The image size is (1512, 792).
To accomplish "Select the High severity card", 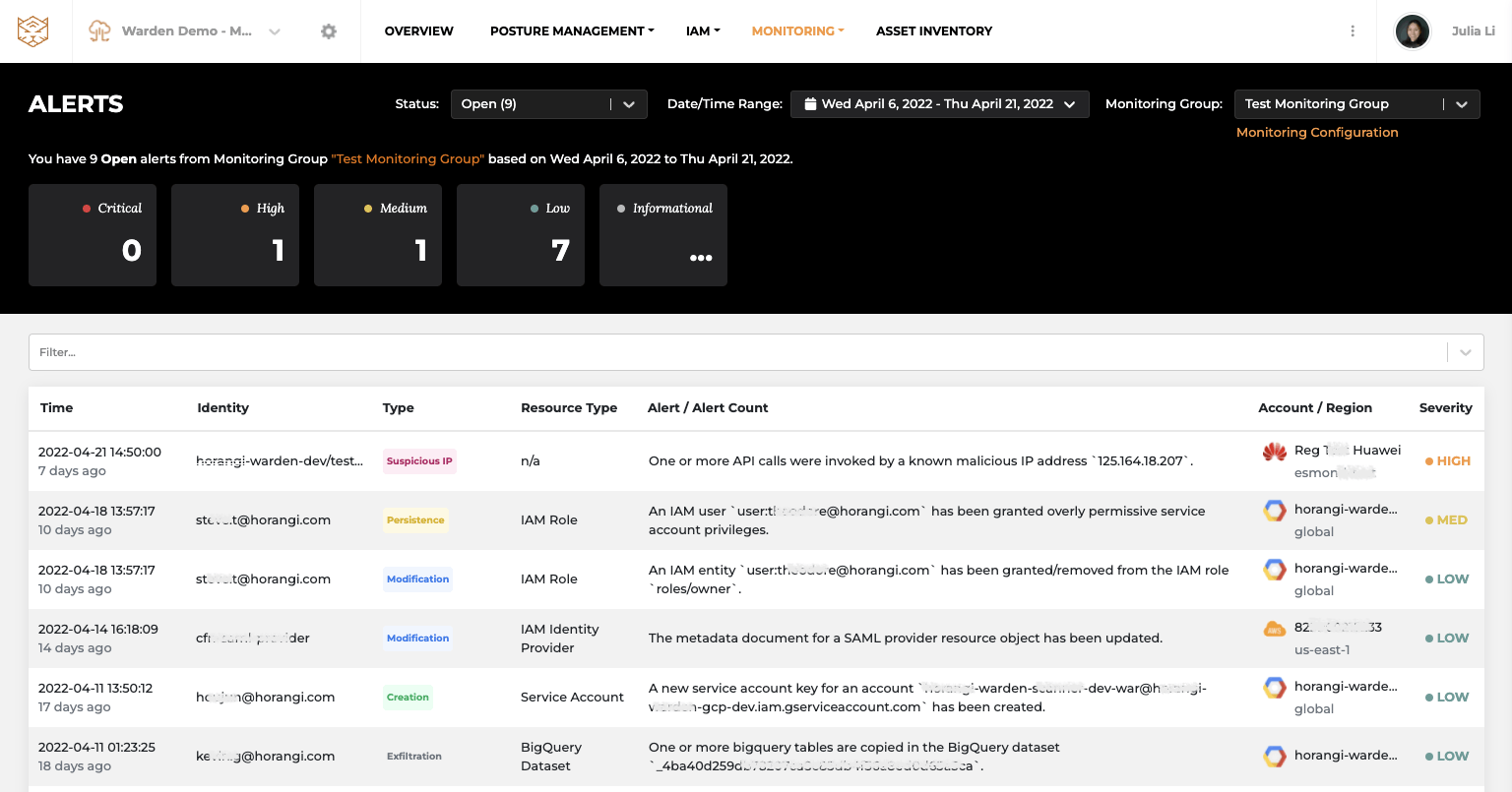I will point(235,235).
